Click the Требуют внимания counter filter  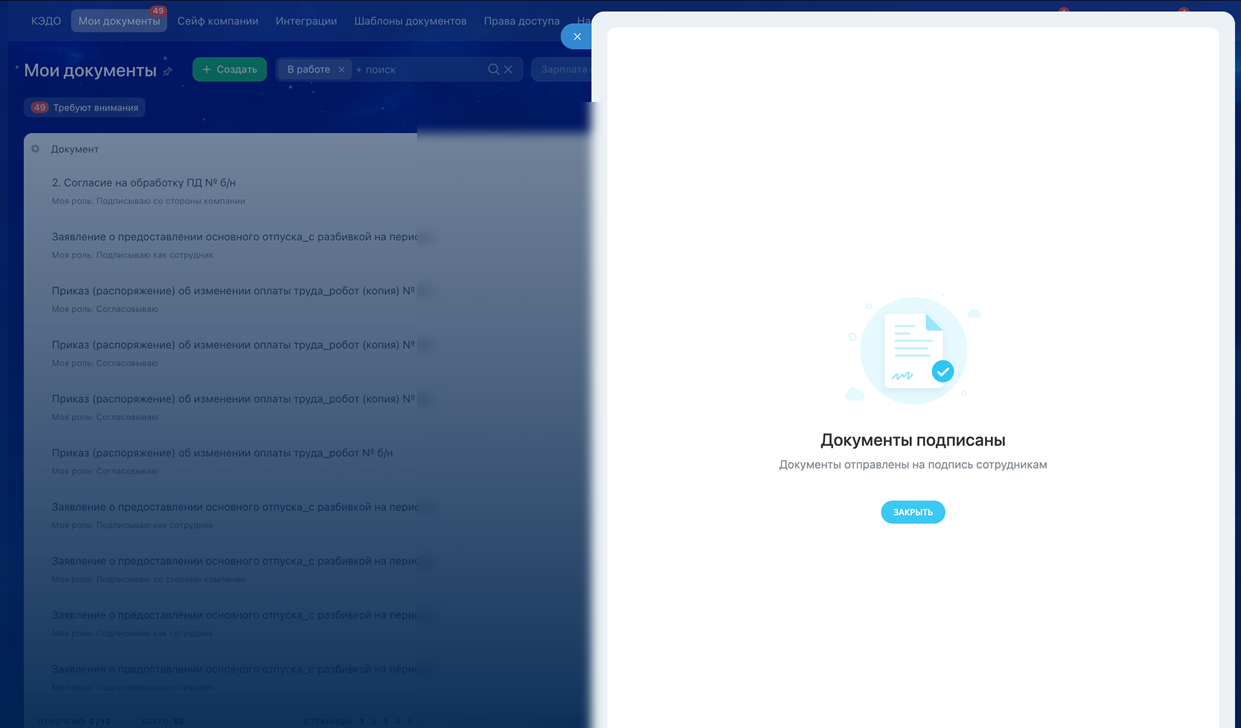click(x=85, y=107)
